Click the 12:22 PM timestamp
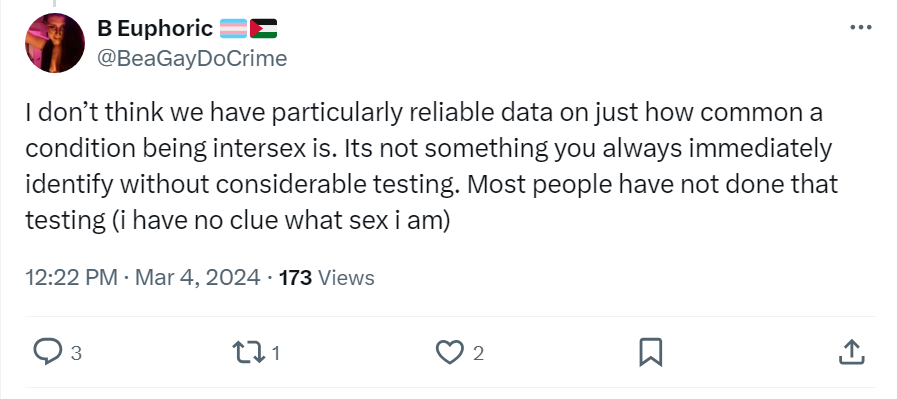 tap(72, 278)
